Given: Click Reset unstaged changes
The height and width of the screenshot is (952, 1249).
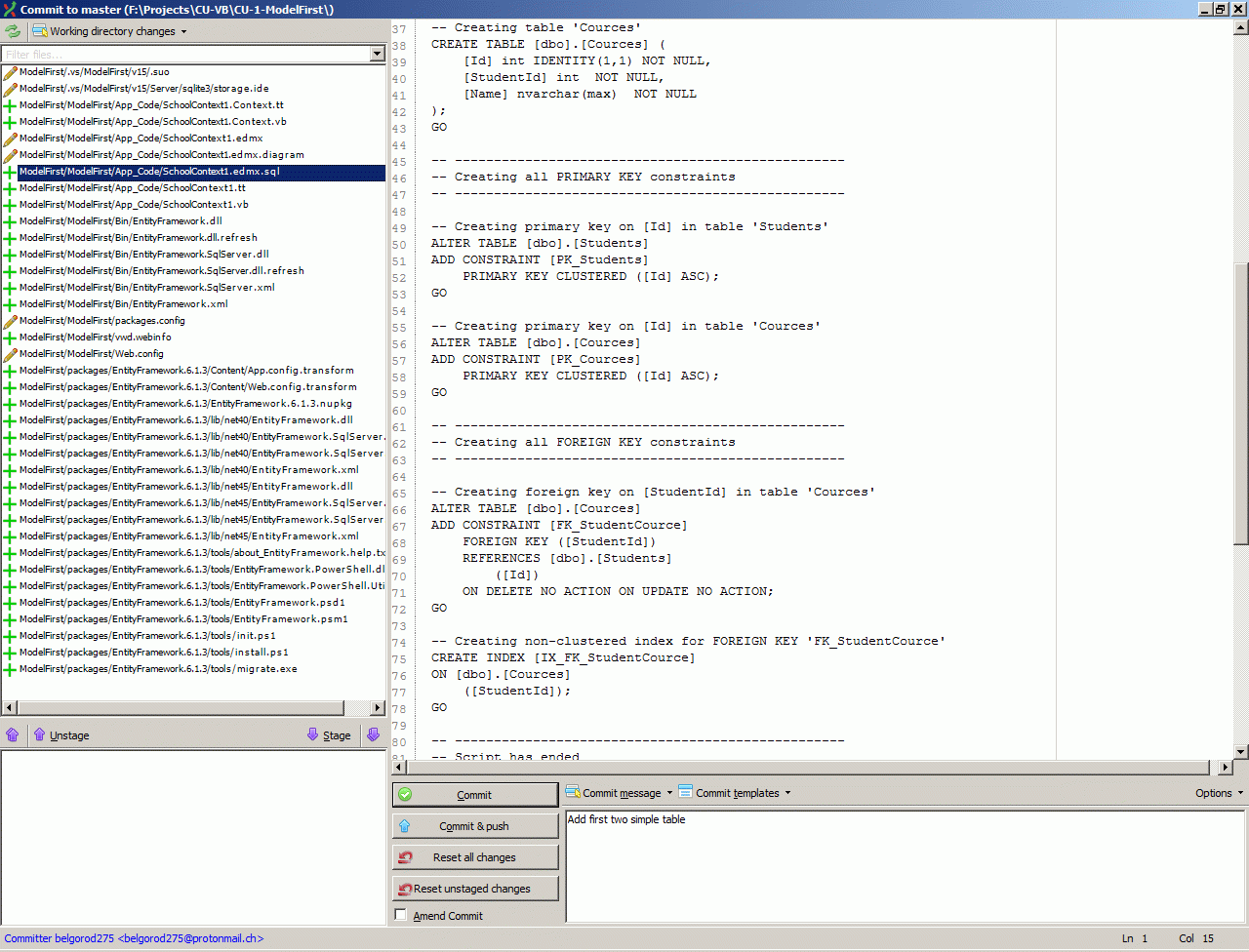Looking at the screenshot, I should tap(475, 889).
